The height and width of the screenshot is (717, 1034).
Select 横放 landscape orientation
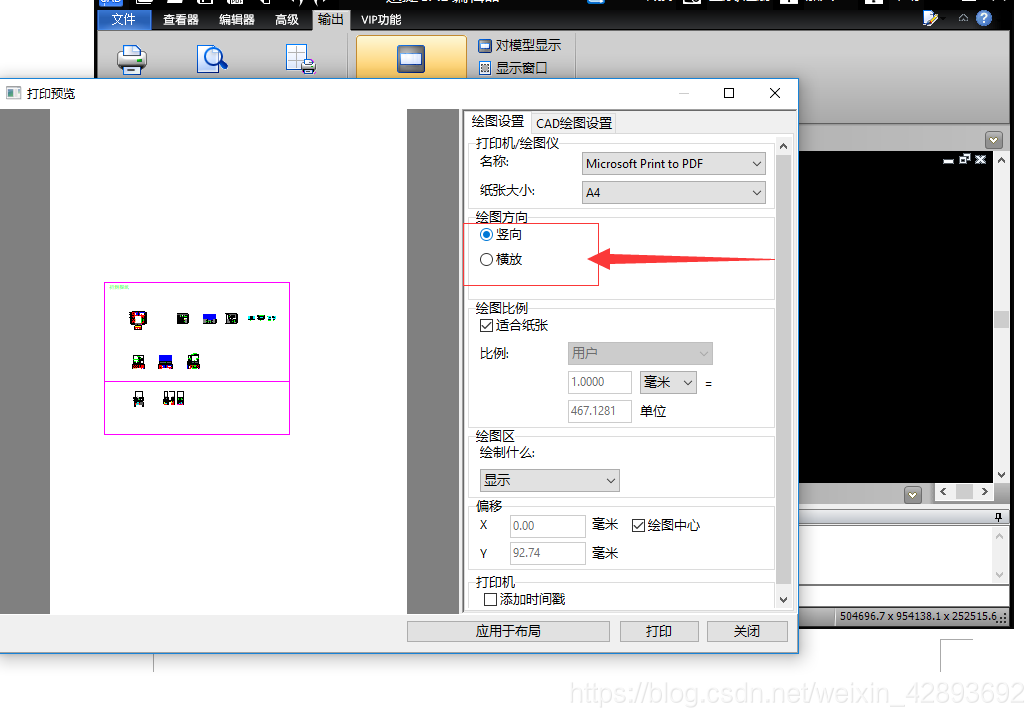pos(487,260)
